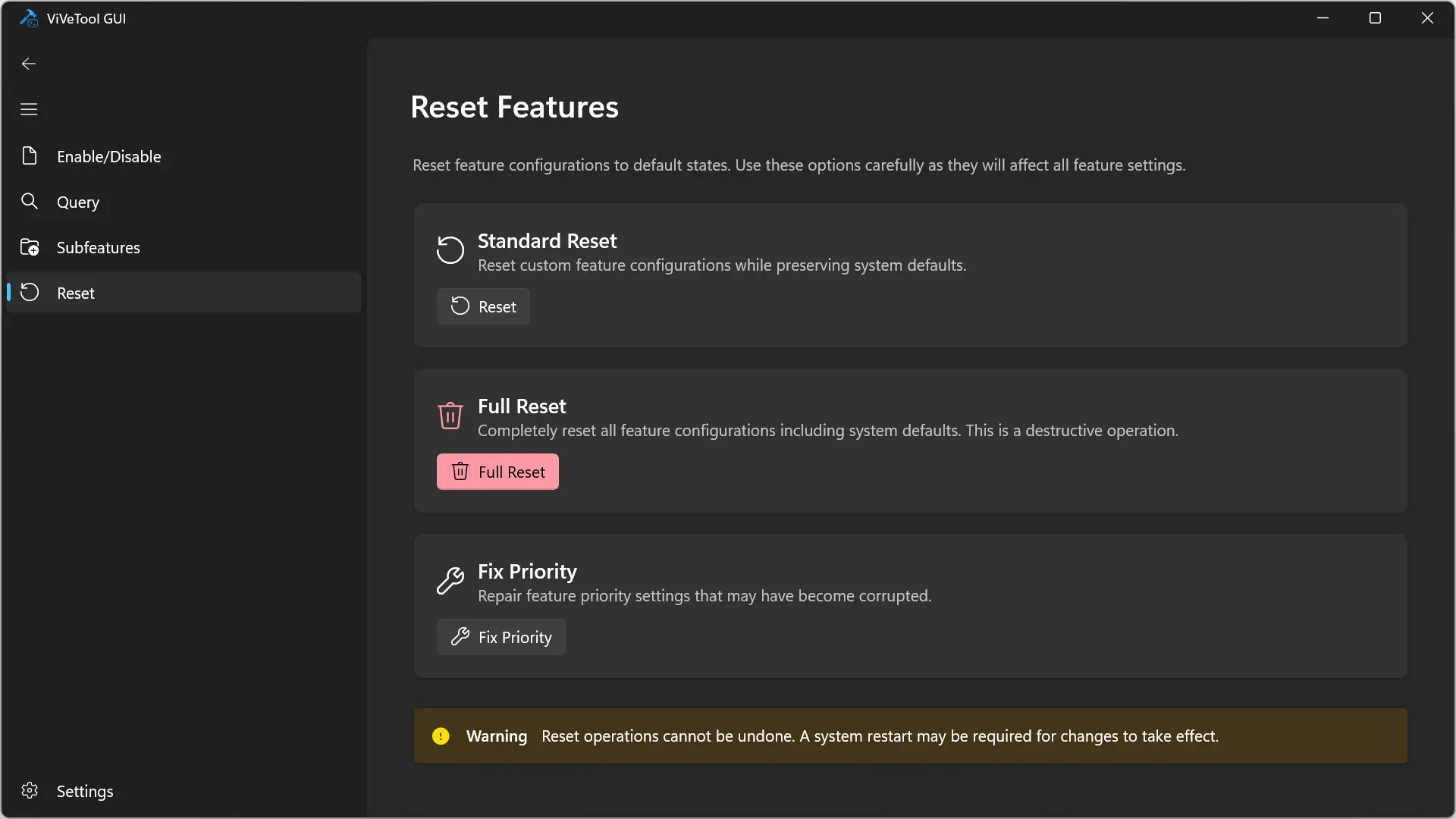
Task: Open Settings in the sidebar
Action: [184, 791]
